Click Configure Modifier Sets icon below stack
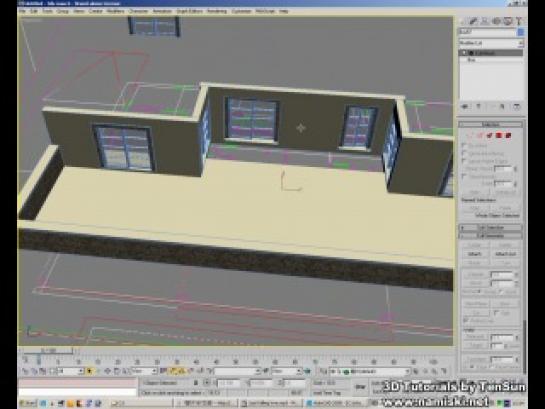This screenshot has width=545, height=409. pyautogui.click(x=516, y=107)
